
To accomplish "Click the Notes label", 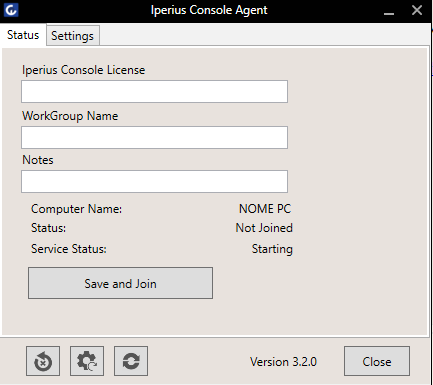I will pyautogui.click(x=38, y=160).
